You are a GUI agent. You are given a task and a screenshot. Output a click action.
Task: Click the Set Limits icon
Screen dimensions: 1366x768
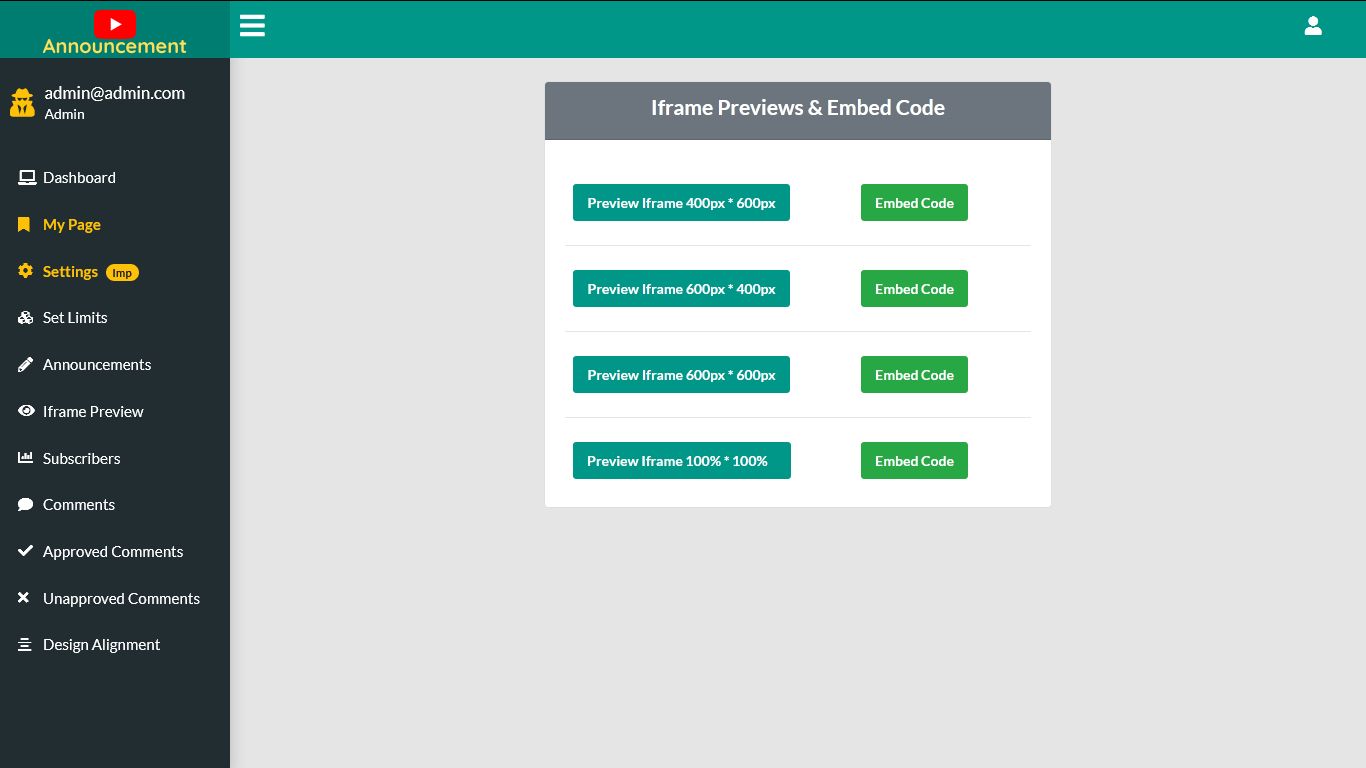[25, 317]
